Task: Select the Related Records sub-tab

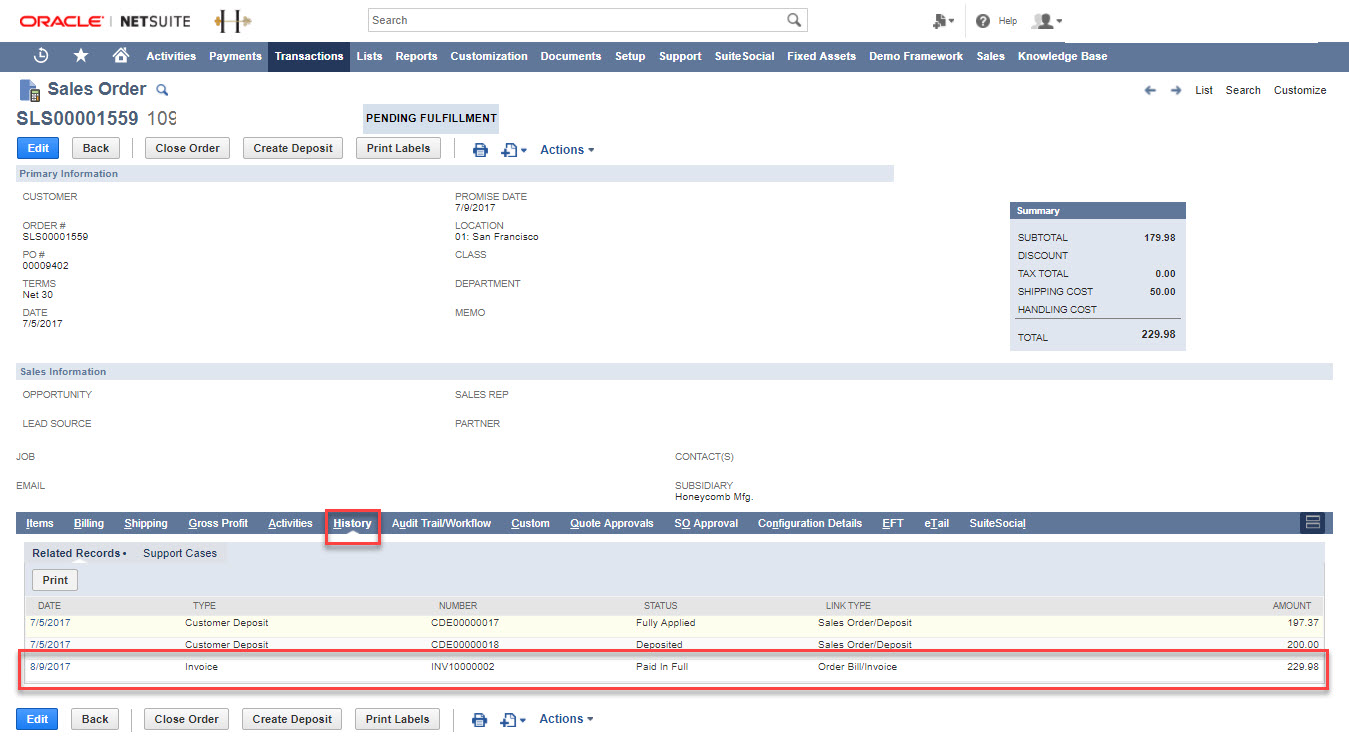Action: click(78, 553)
